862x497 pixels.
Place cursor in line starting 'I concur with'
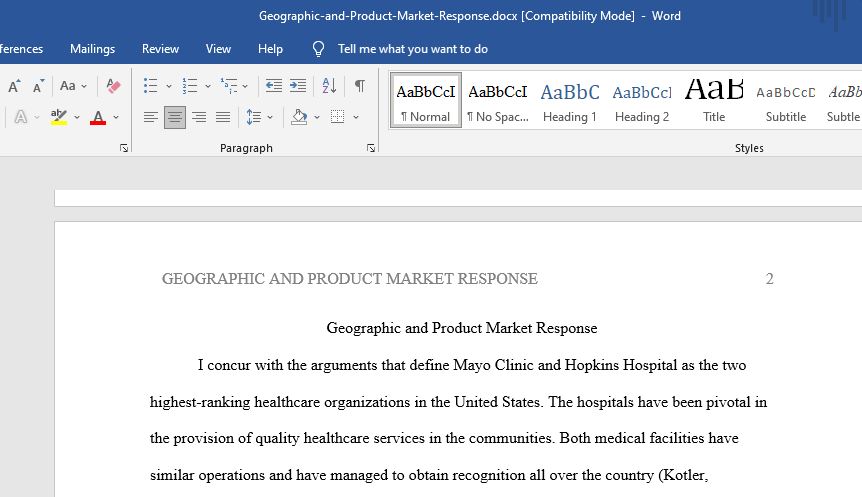pos(472,365)
